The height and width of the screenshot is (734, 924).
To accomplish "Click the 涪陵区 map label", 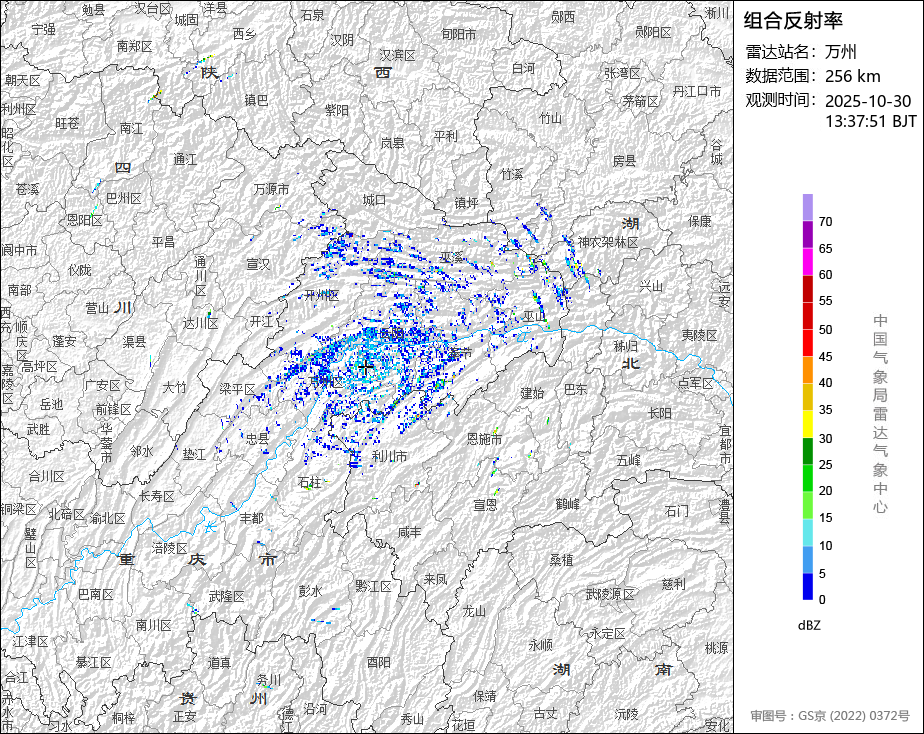I will (x=169, y=548).
